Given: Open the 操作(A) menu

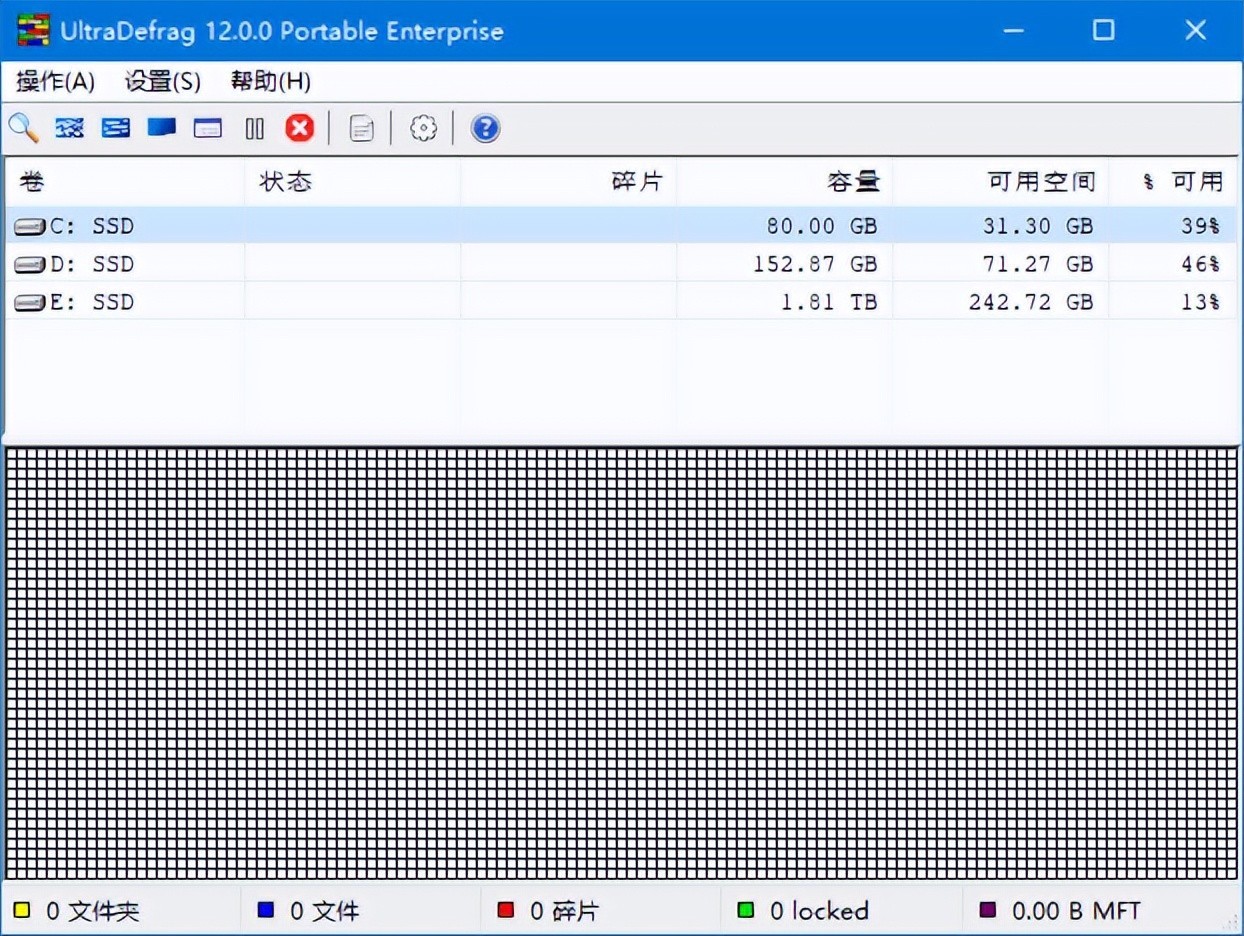Looking at the screenshot, I should (x=56, y=82).
